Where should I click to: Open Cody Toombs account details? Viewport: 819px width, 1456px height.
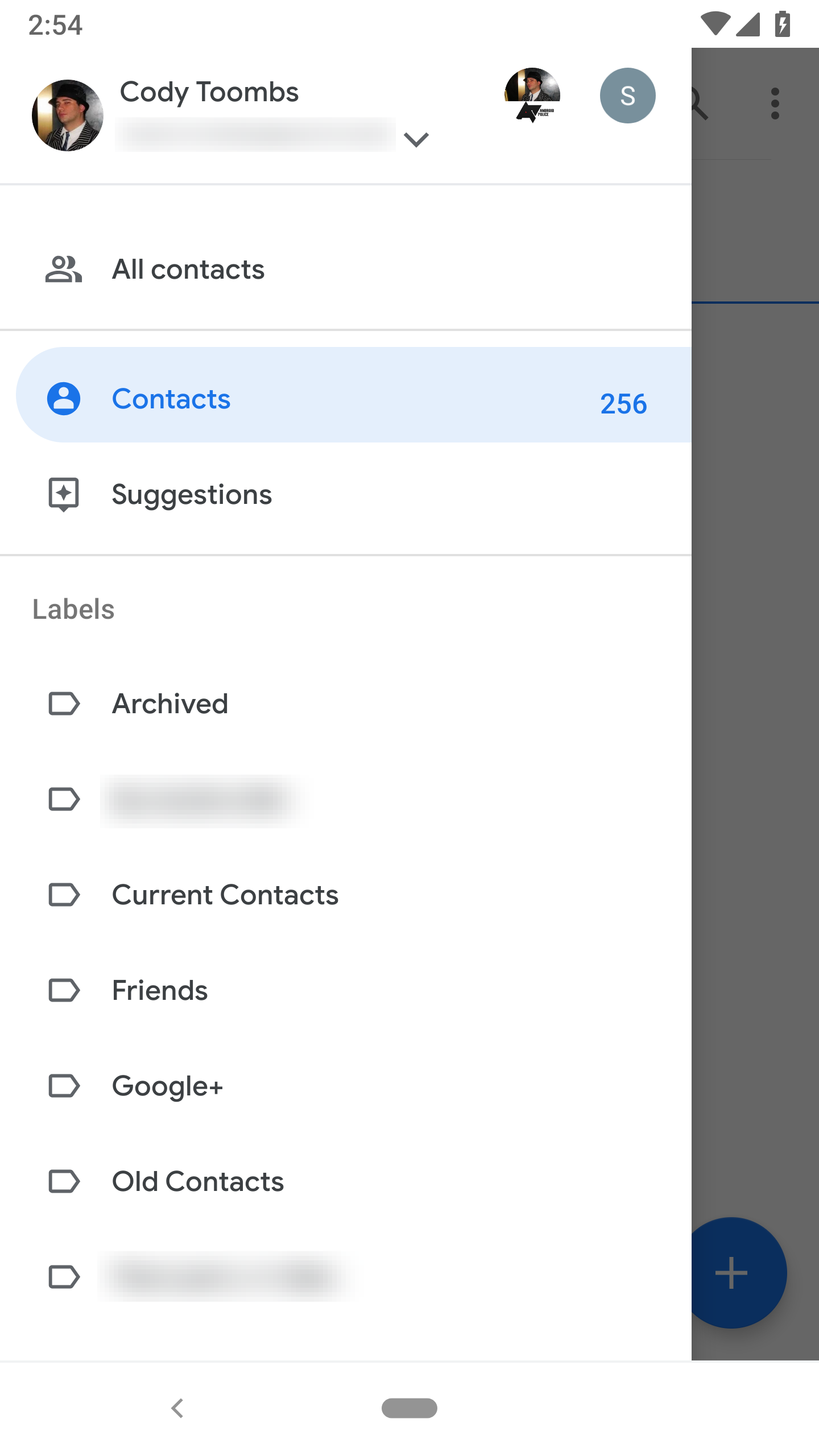(209, 91)
